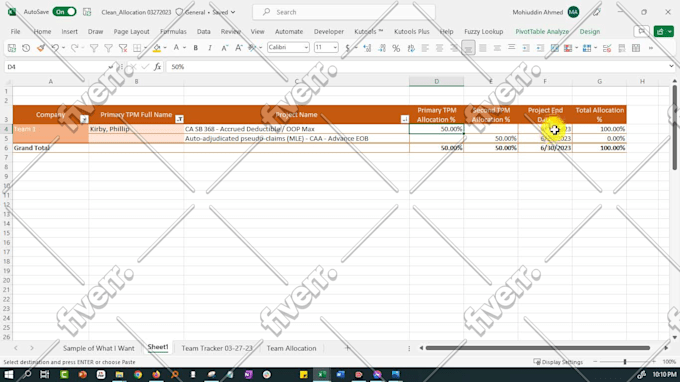
Task: Apply bold formatting
Action: 196,48
